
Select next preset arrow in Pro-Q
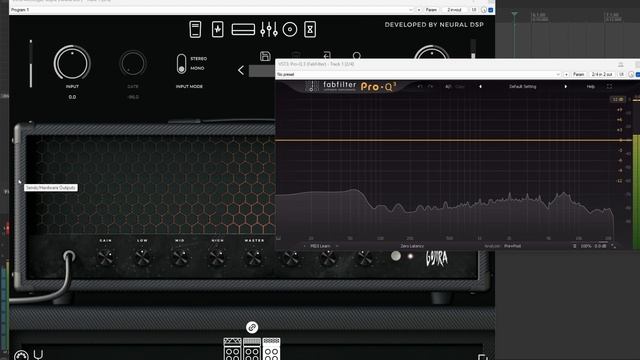565,87
